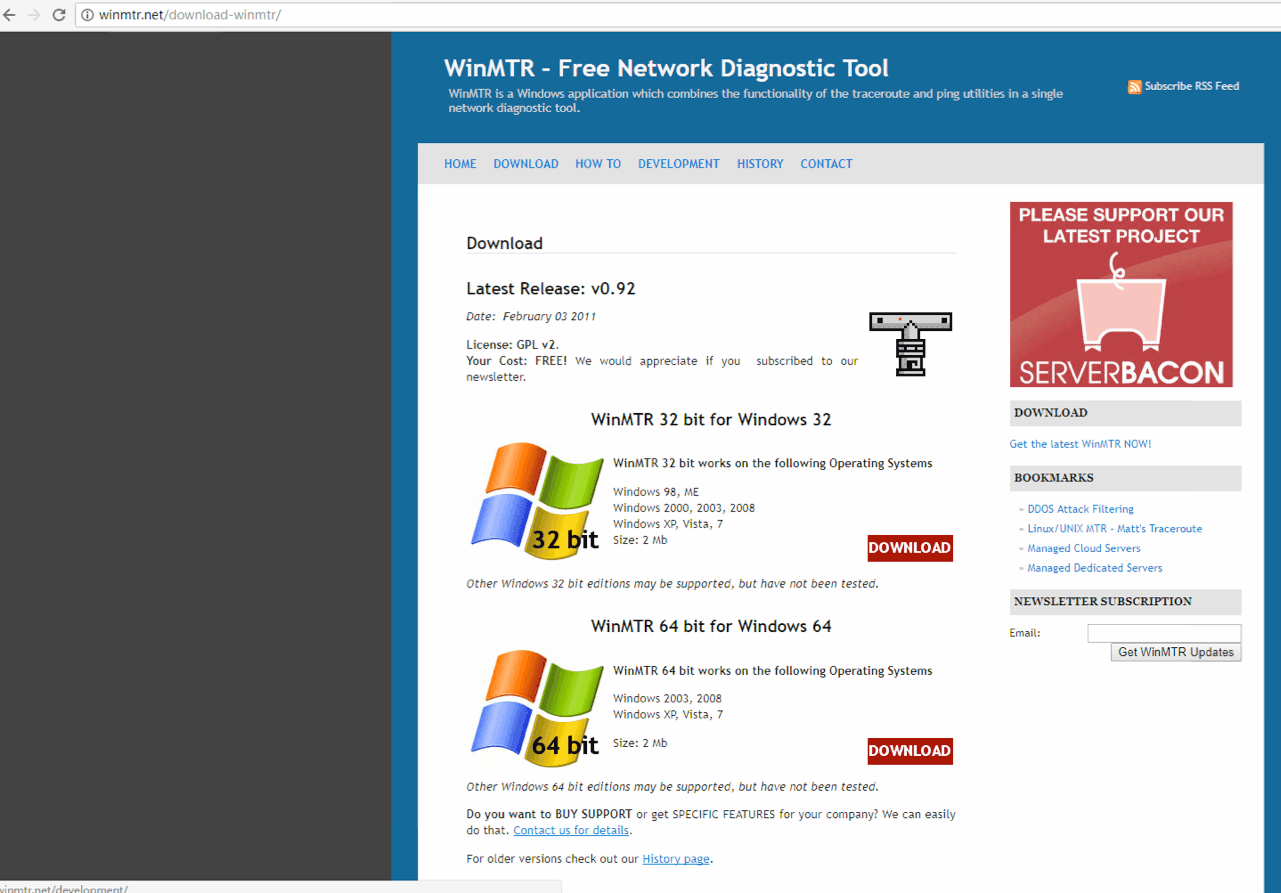Click the Windows 98, ME text line

656,492
